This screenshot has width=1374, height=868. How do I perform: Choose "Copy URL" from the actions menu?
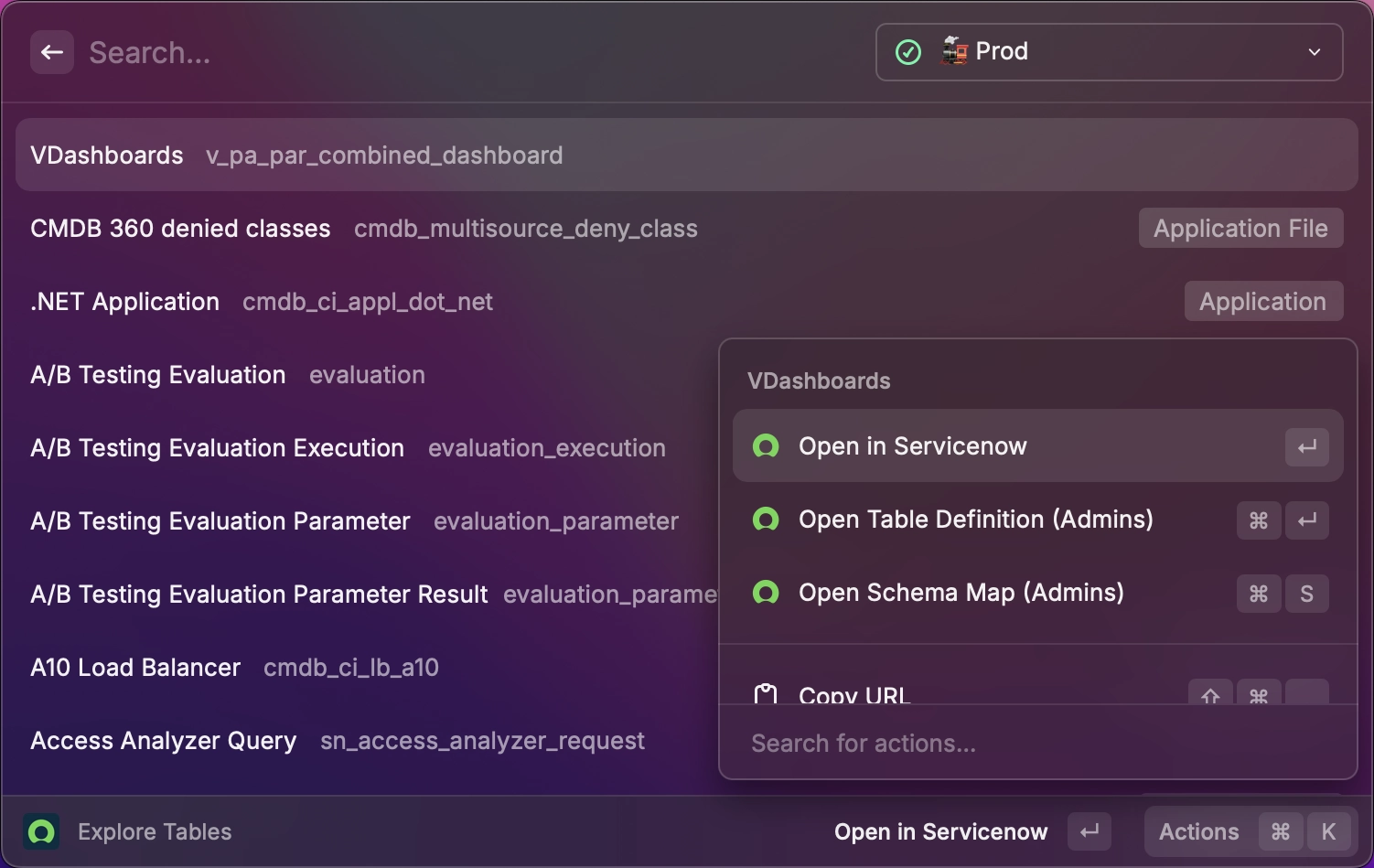tap(855, 693)
